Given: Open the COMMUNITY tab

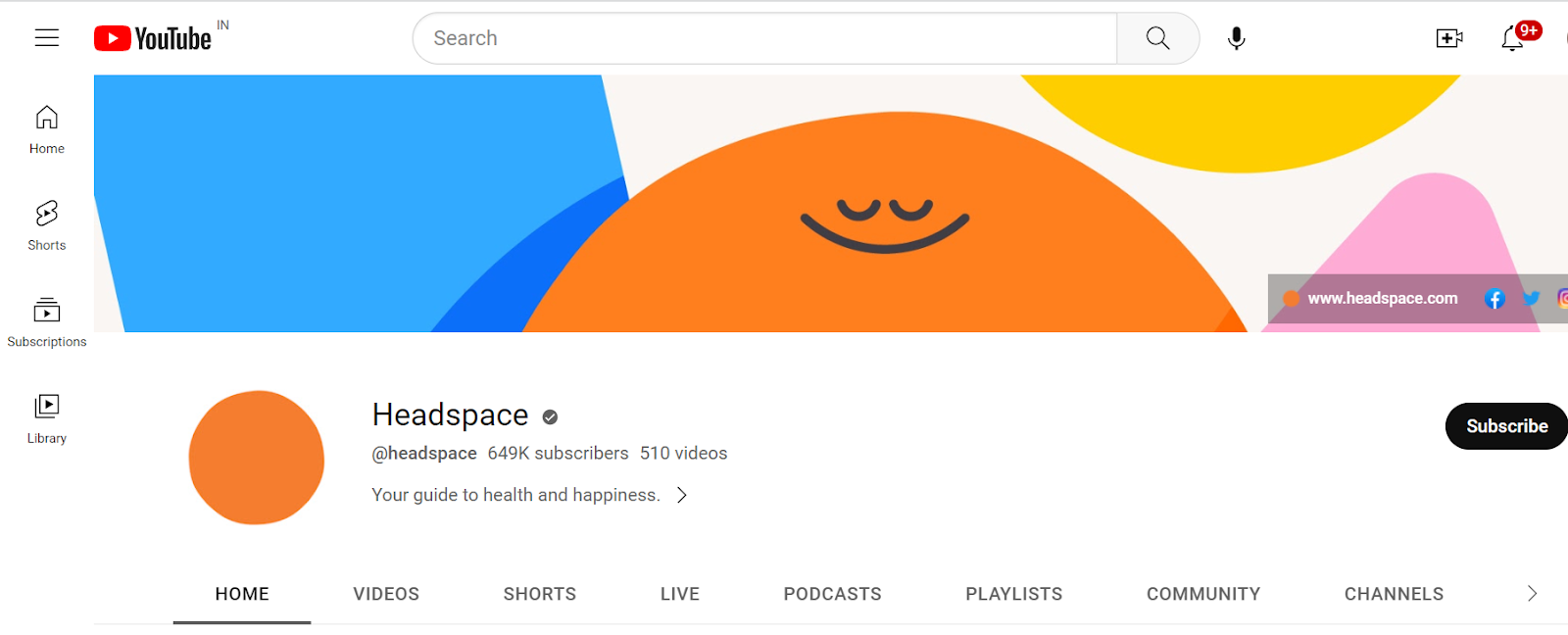Looking at the screenshot, I should [1202, 594].
